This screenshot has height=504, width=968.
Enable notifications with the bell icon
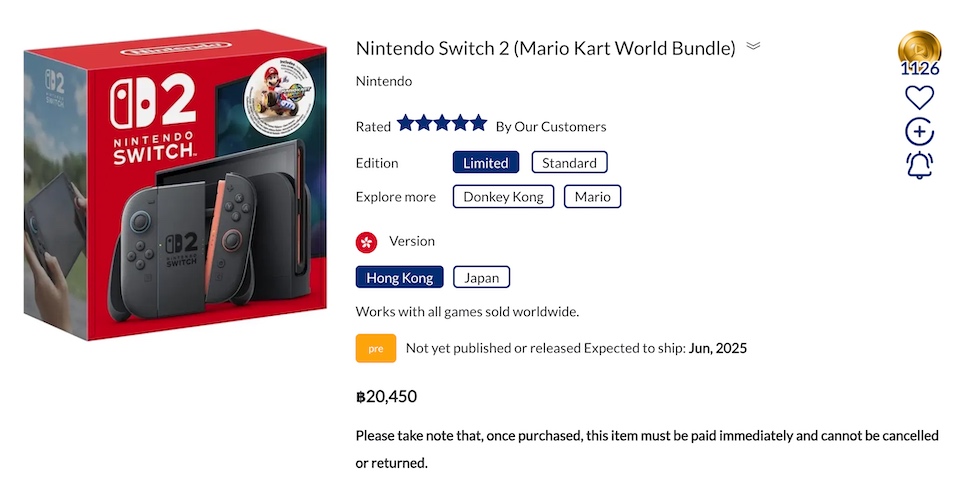click(x=919, y=165)
